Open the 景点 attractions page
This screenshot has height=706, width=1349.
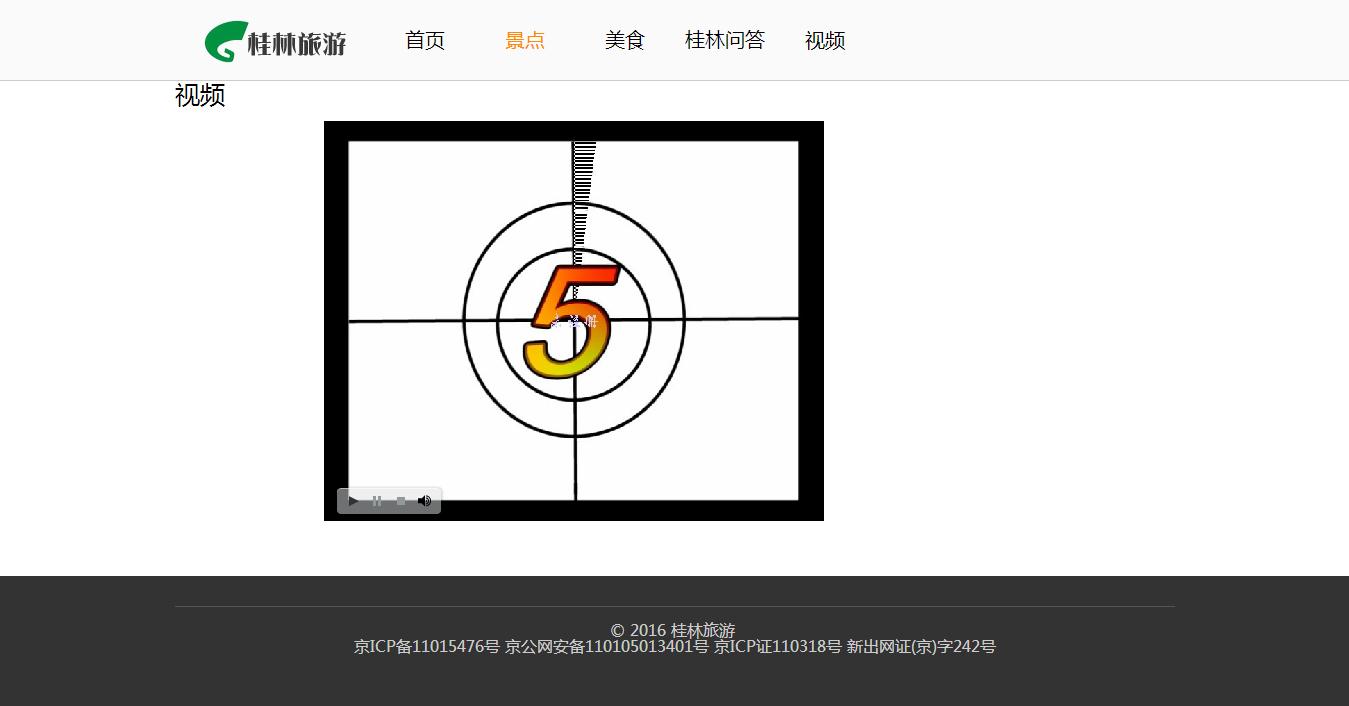pos(525,40)
